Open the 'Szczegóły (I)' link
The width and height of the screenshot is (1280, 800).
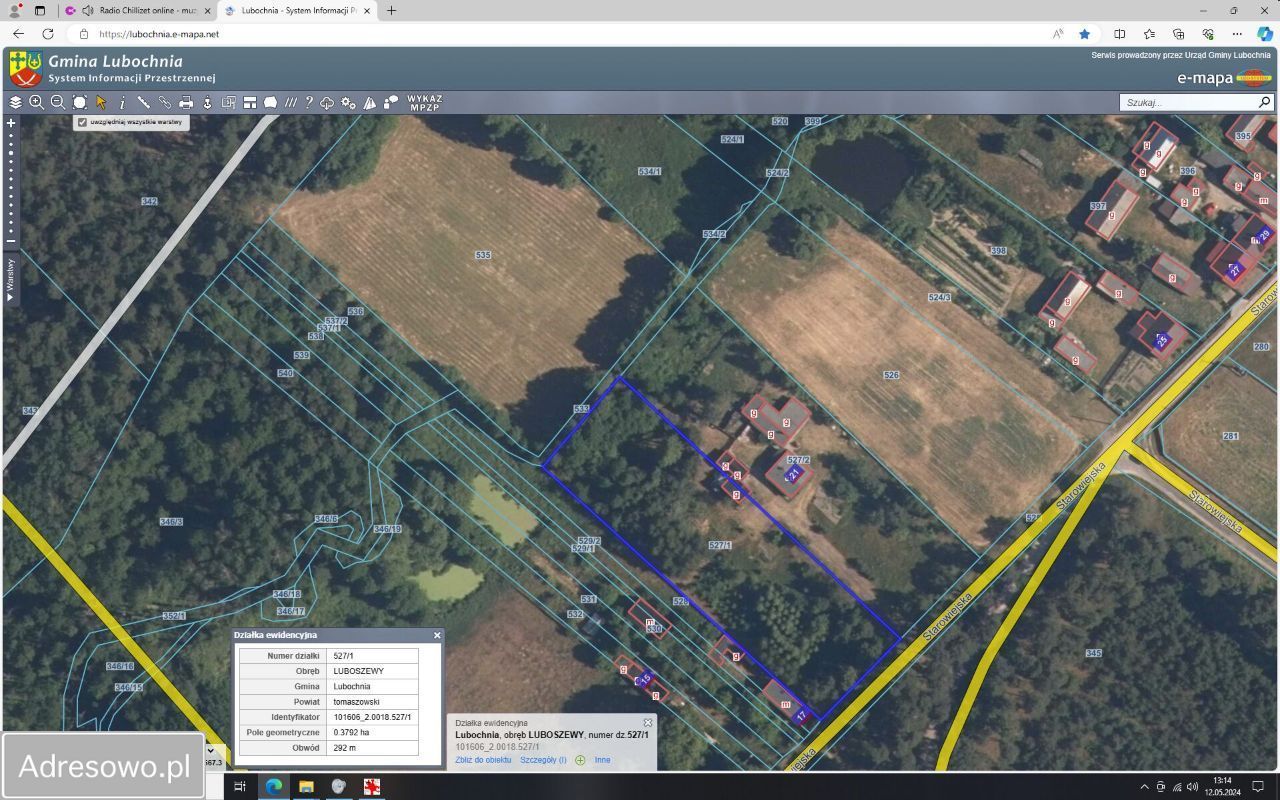tap(543, 760)
